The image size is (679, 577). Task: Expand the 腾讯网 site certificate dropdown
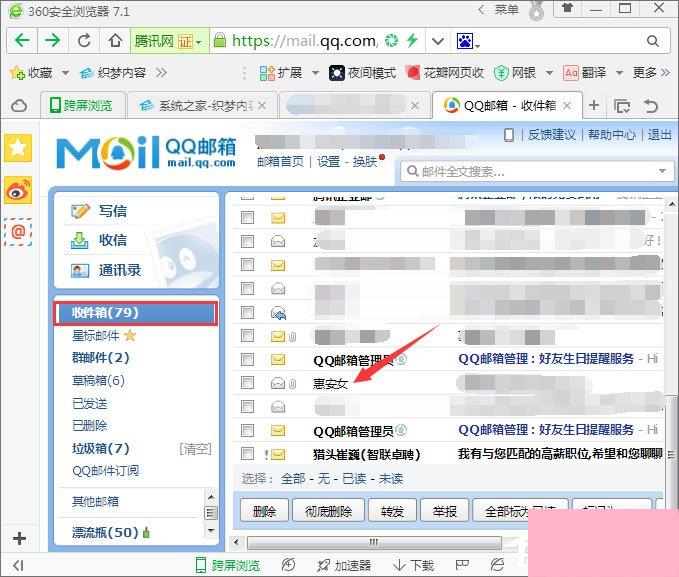[x=199, y=42]
